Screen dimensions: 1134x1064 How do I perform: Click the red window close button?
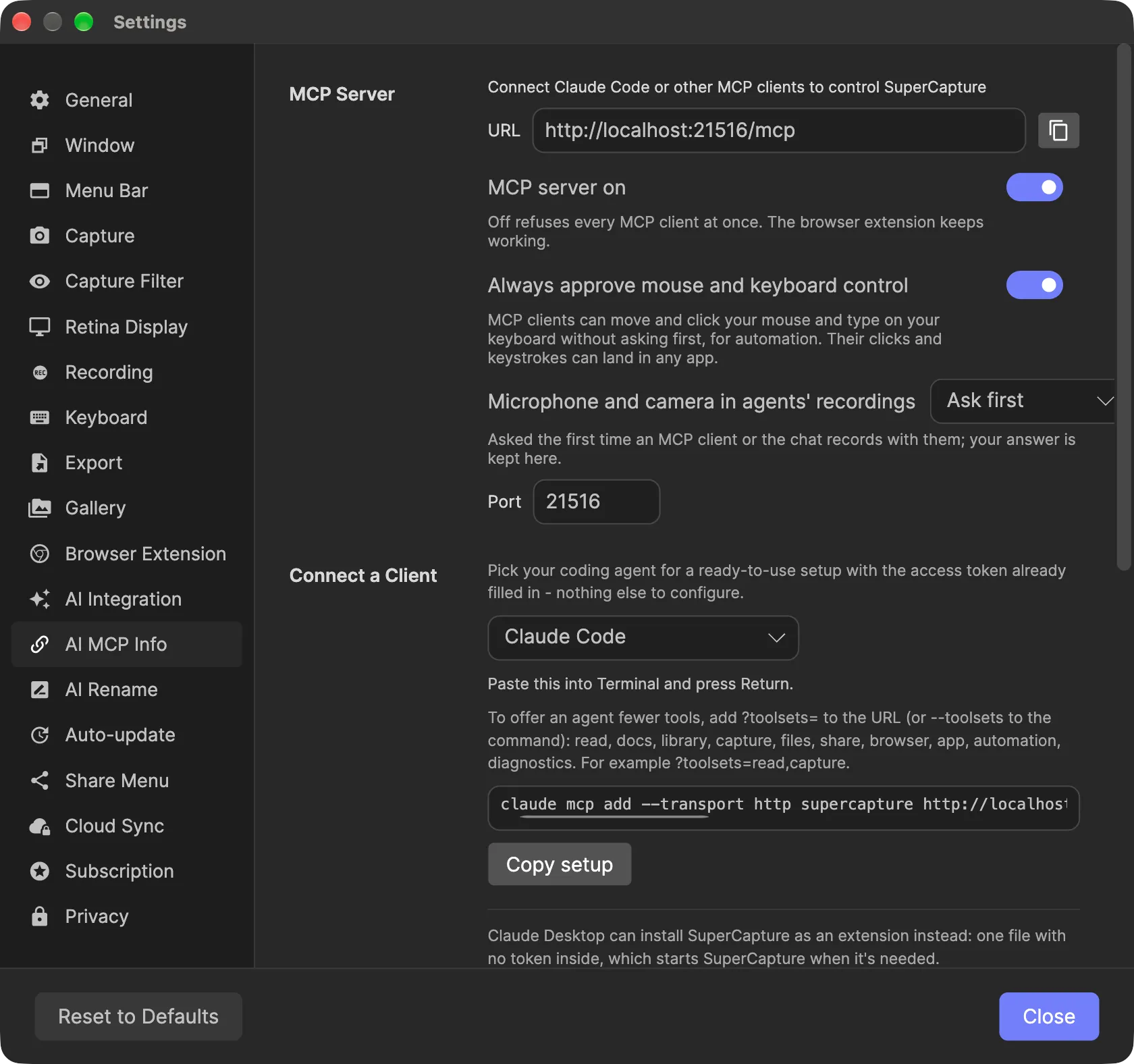pyautogui.click(x=22, y=22)
